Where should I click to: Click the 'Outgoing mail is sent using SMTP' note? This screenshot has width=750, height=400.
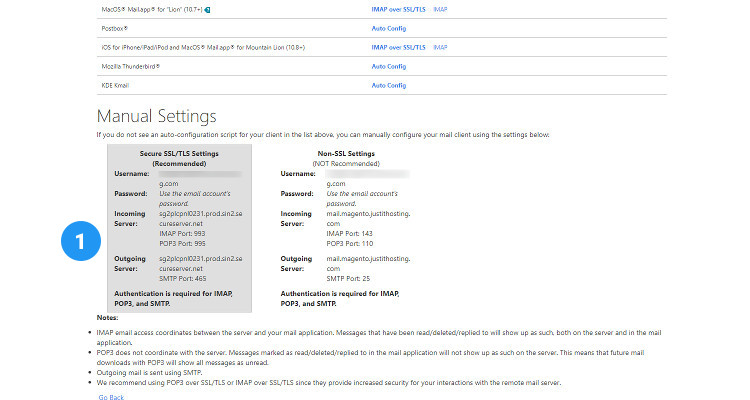click(149, 372)
